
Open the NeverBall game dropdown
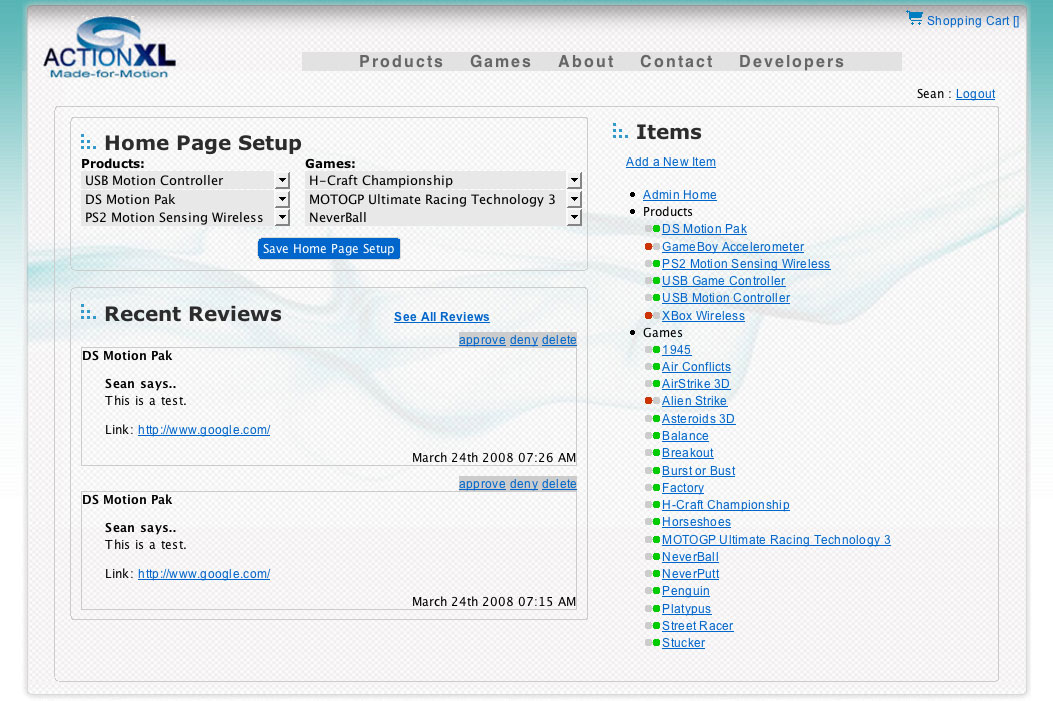pos(443,218)
